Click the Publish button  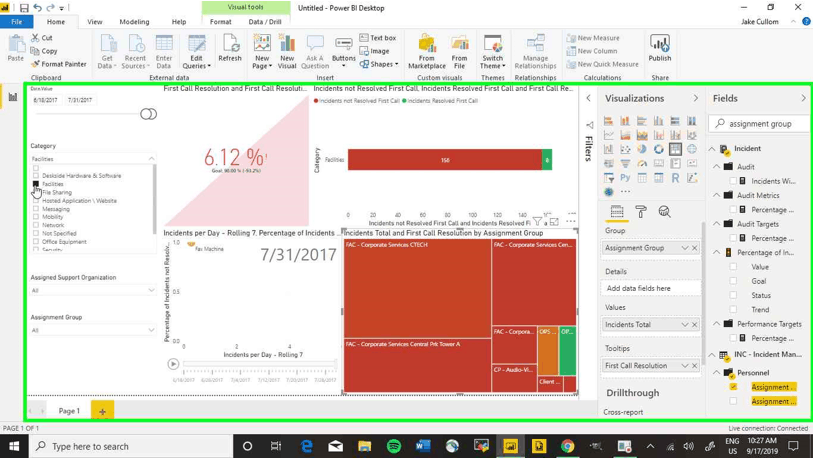[x=660, y=48]
